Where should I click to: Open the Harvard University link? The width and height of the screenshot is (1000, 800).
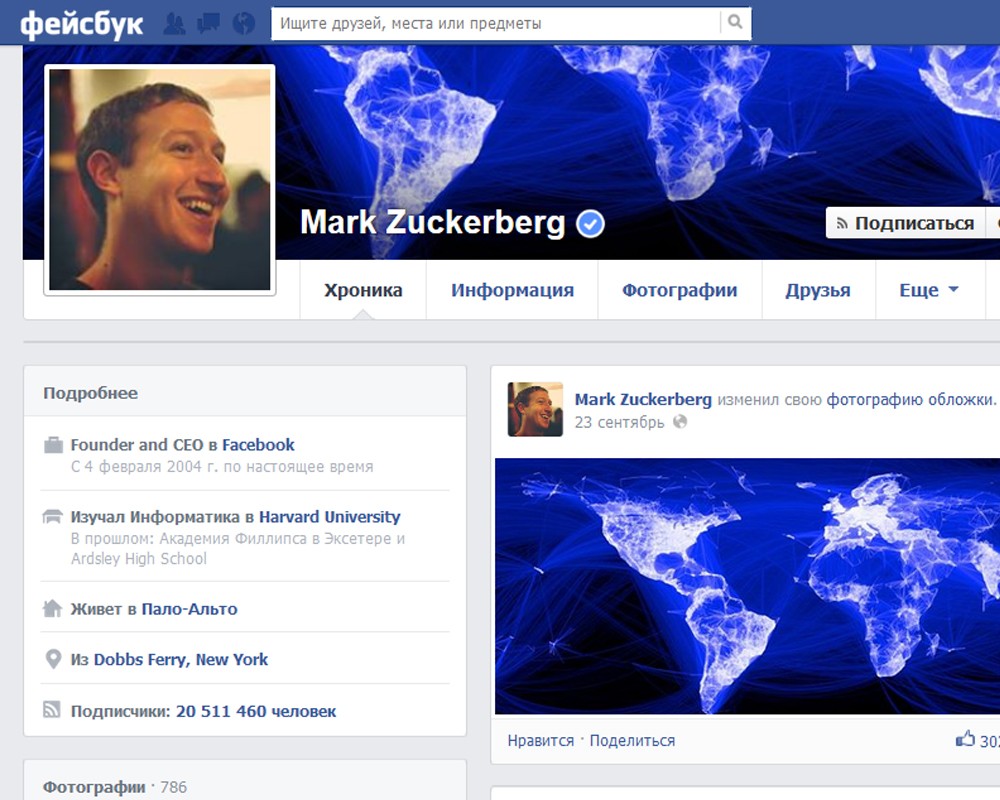pos(330,517)
